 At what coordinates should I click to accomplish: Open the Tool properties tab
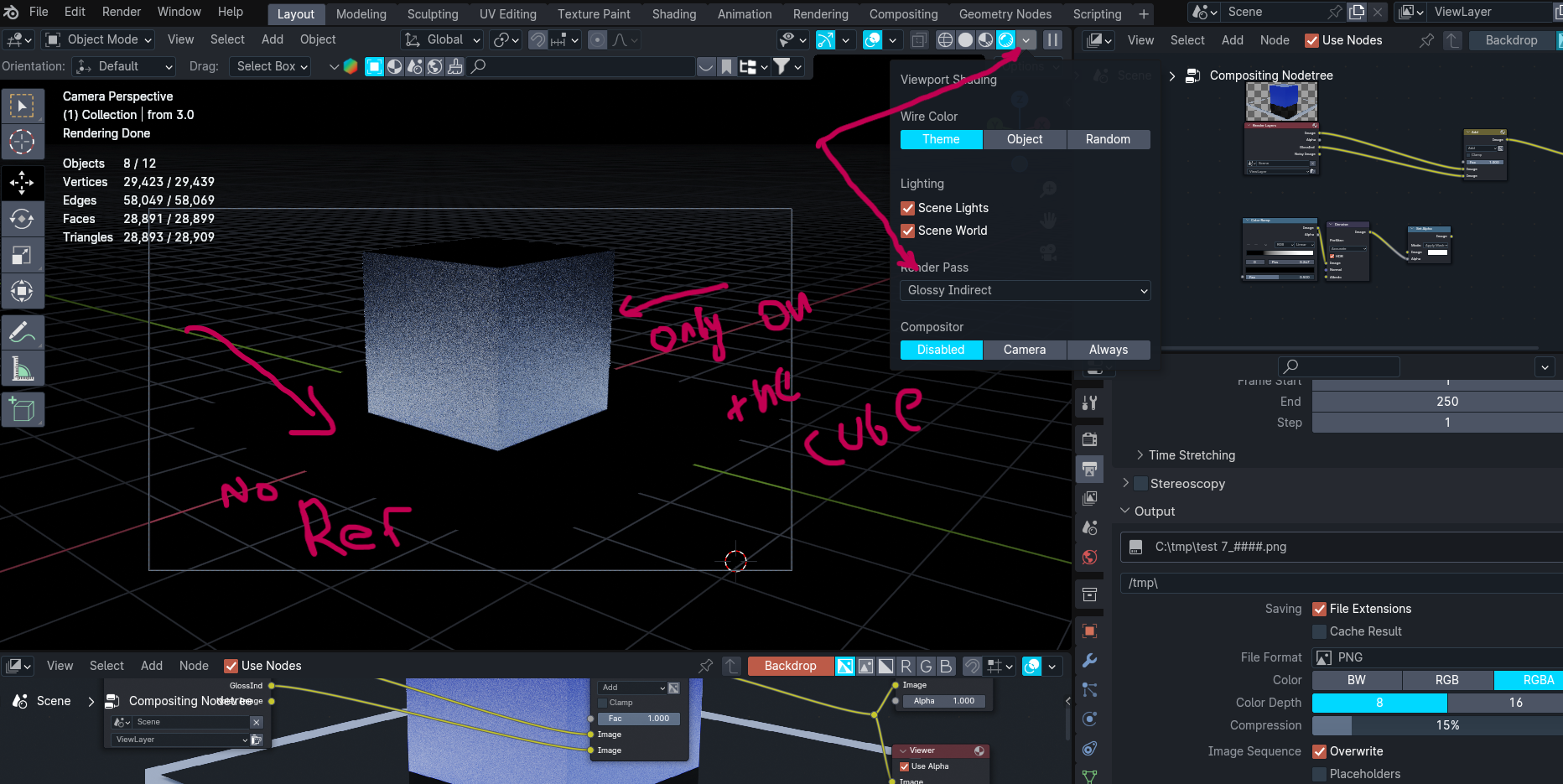click(1089, 403)
